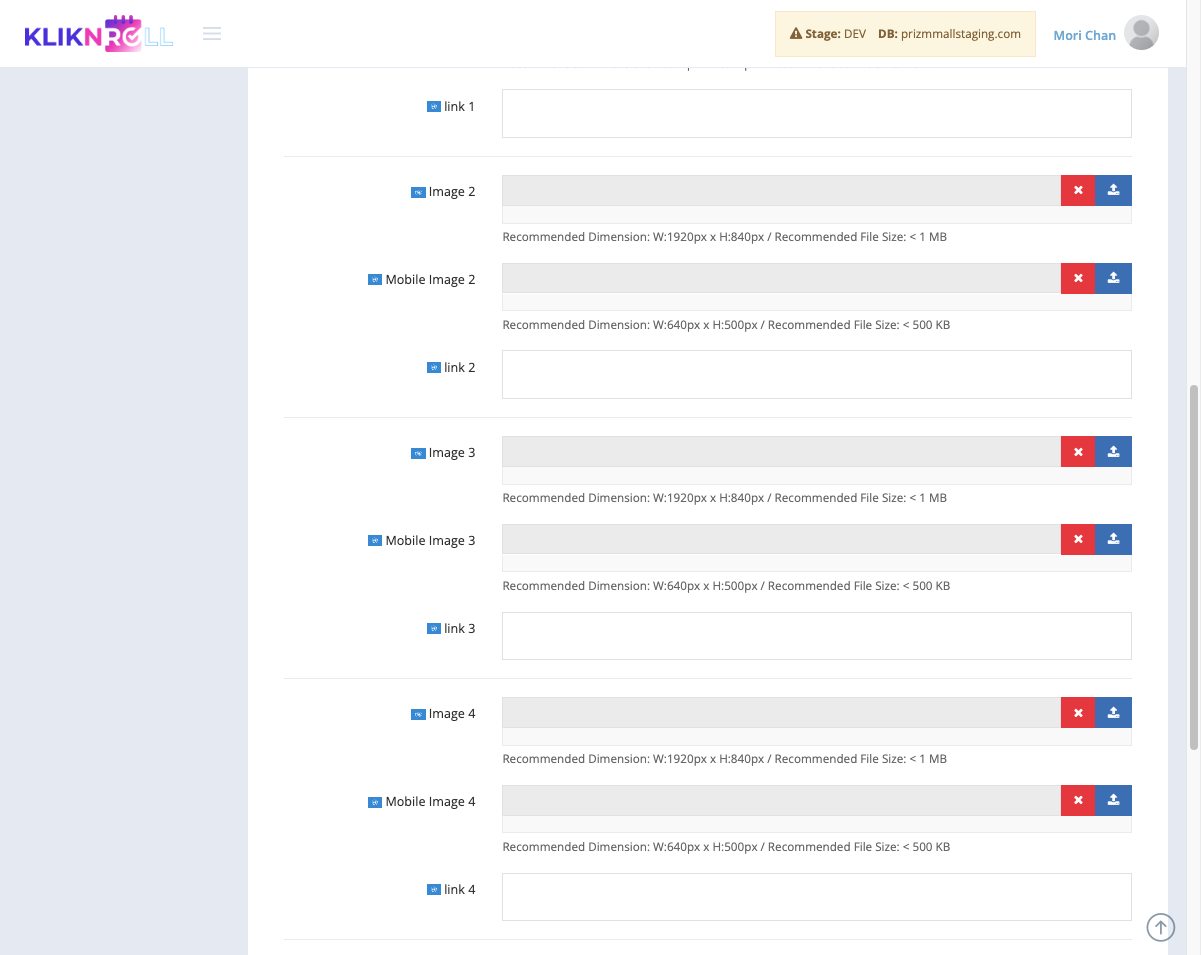Click the Mobile Image 2 file path field
This screenshot has height=955, width=1201.
pyautogui.click(x=781, y=279)
